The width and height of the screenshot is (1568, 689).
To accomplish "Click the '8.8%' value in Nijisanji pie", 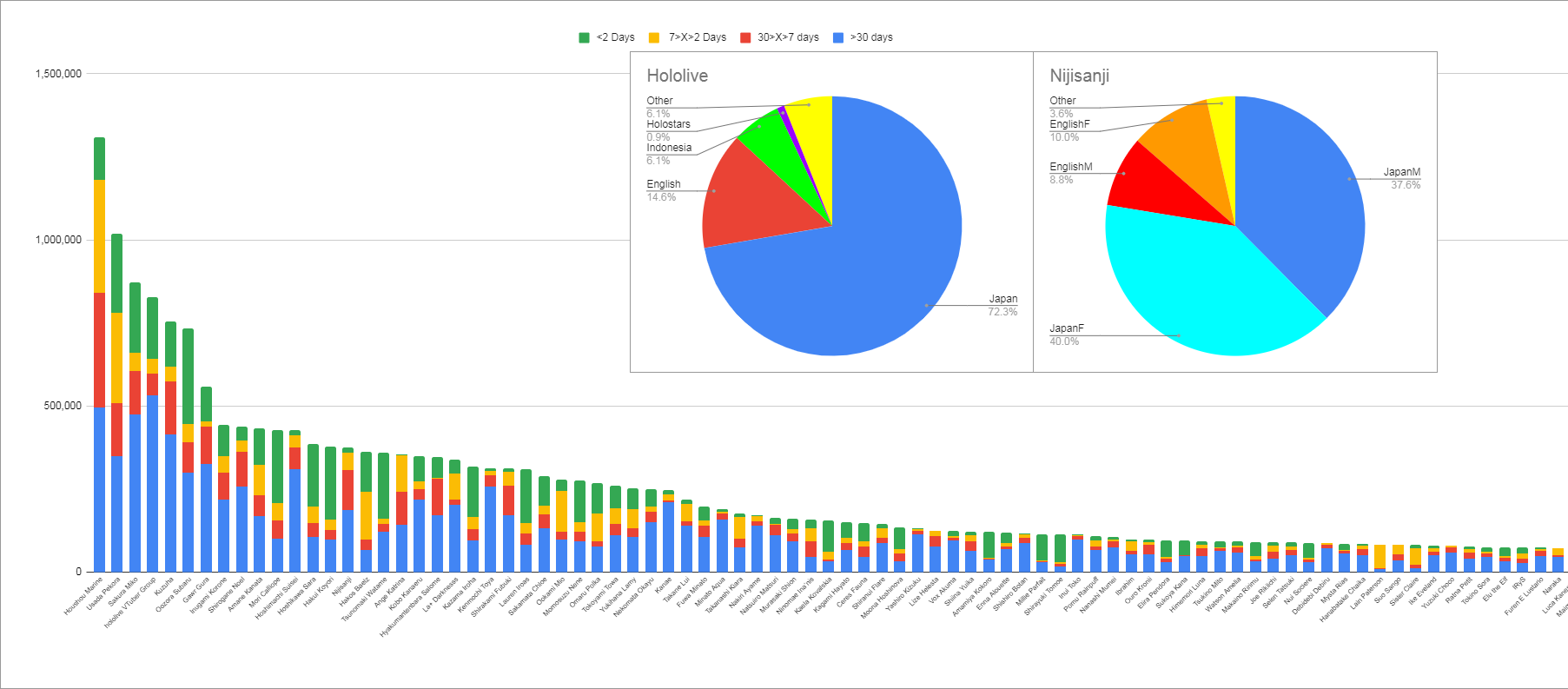I will pyautogui.click(x=1062, y=180).
